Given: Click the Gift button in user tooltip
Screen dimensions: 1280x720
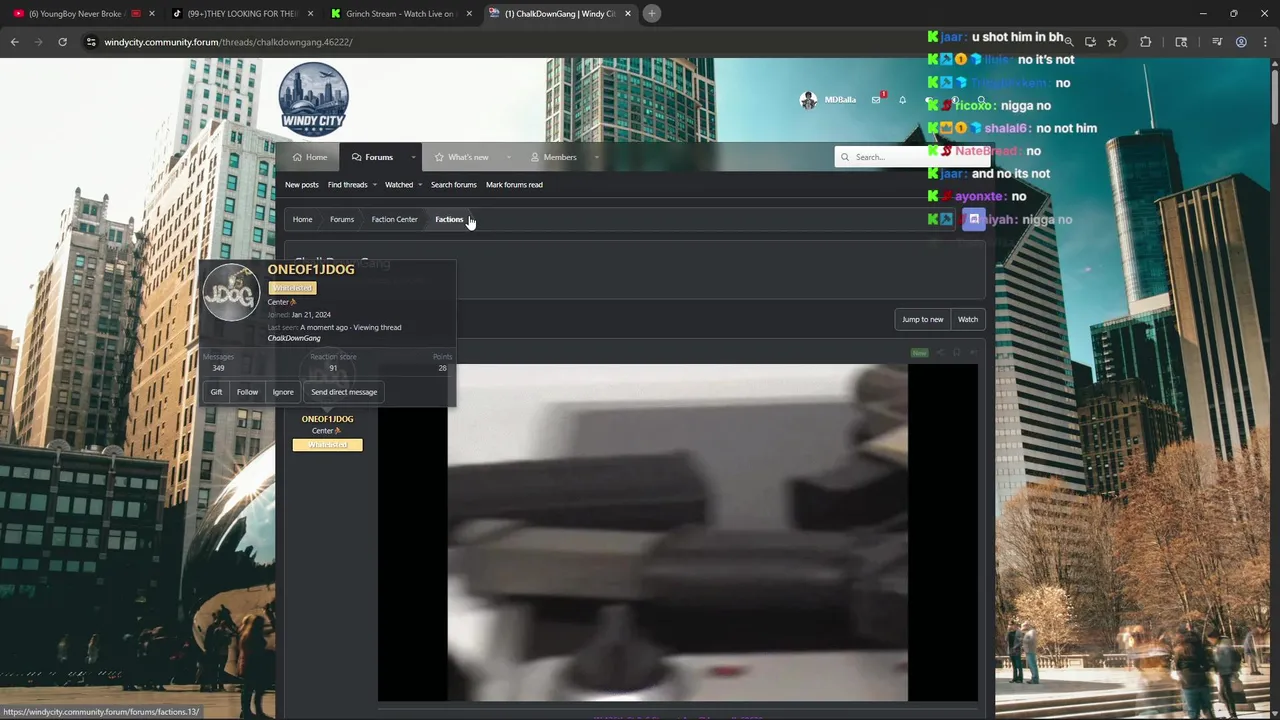Looking at the screenshot, I should coord(216,392).
